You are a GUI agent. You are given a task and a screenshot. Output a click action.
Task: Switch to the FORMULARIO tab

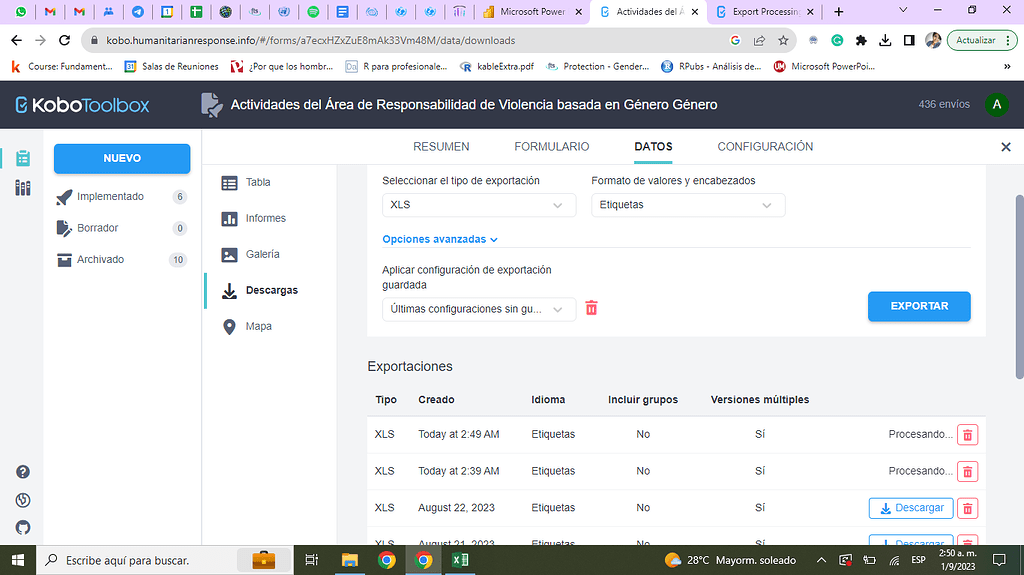coord(551,146)
